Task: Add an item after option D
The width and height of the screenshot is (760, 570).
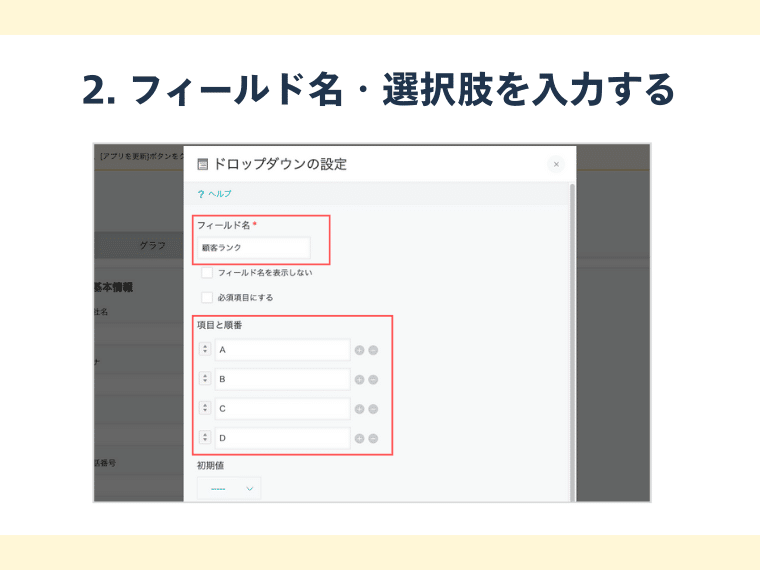Action: click(x=359, y=438)
